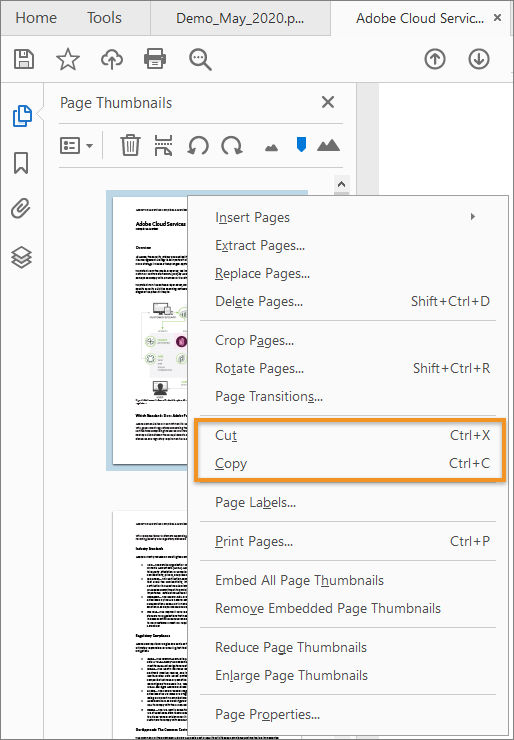Choose Embed All Page Thumbnails
Screen dimensions: 514x740
pyautogui.click(x=348, y=580)
